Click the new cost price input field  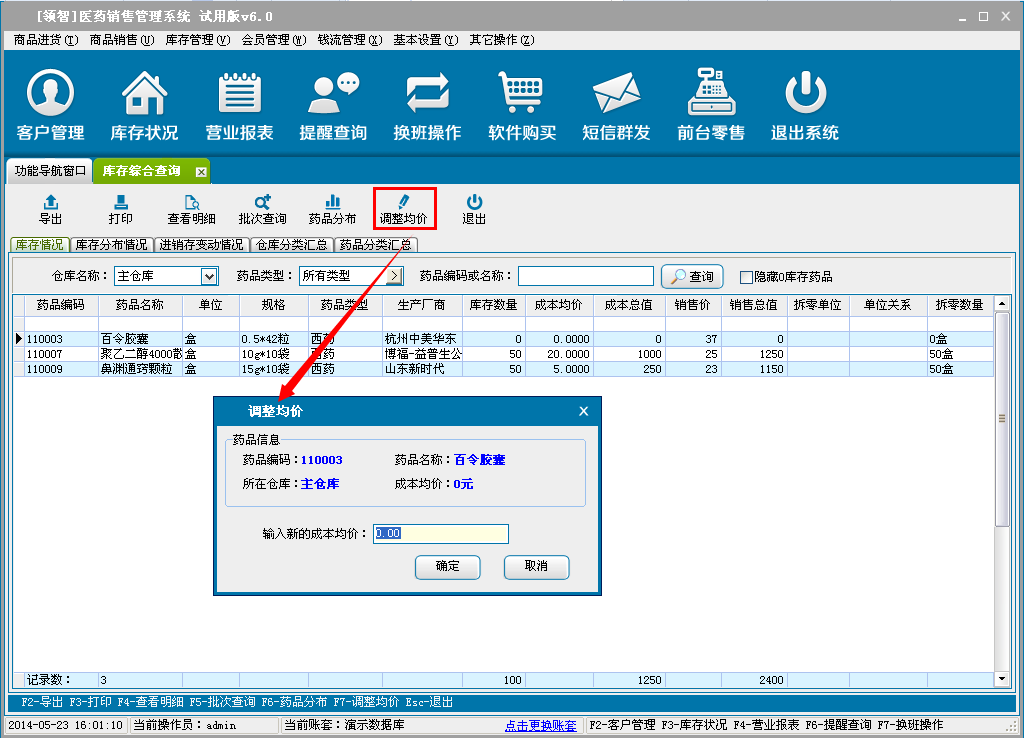[x=441, y=534]
